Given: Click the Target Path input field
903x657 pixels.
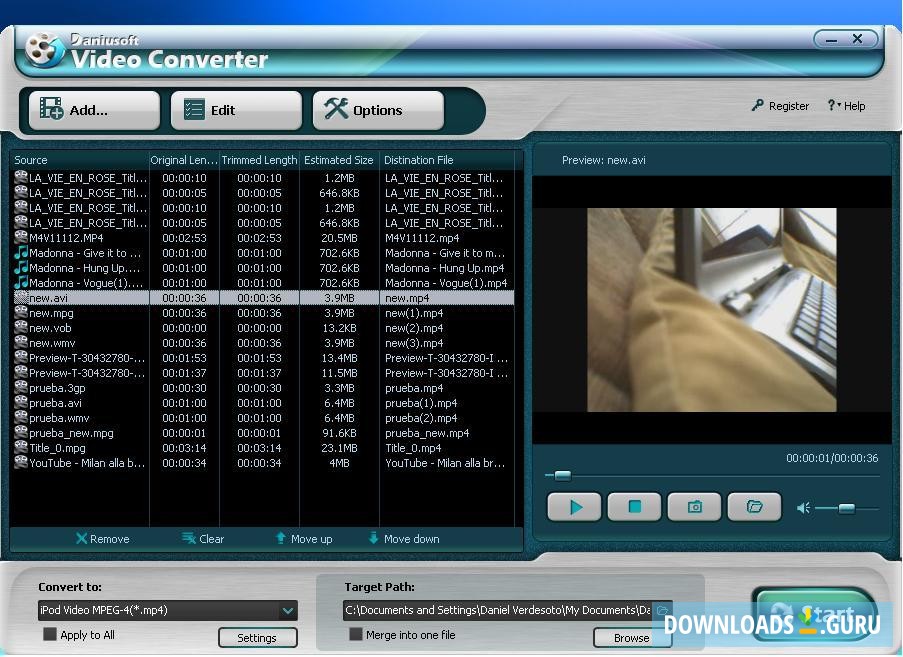Looking at the screenshot, I should pos(498,610).
